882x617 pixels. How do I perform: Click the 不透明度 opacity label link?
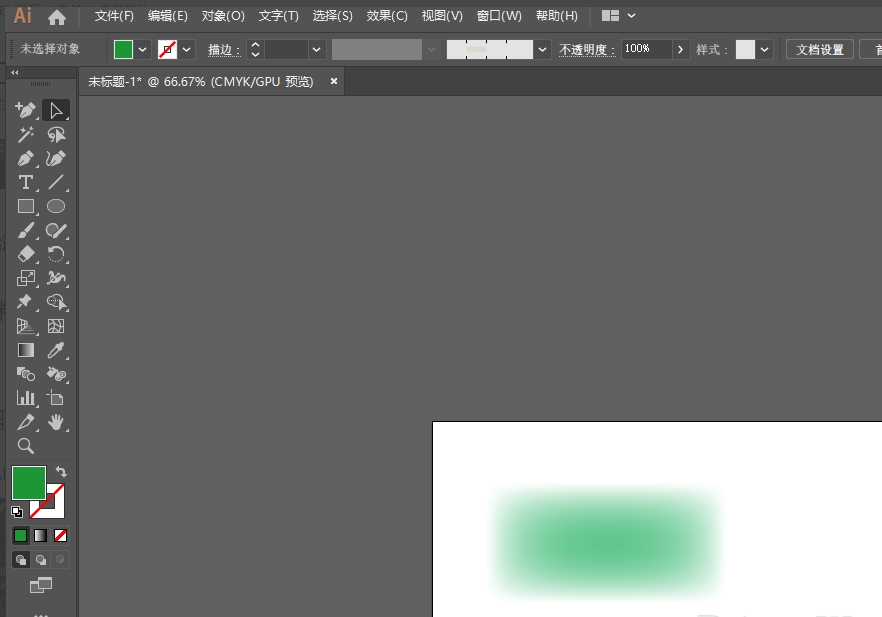point(586,49)
